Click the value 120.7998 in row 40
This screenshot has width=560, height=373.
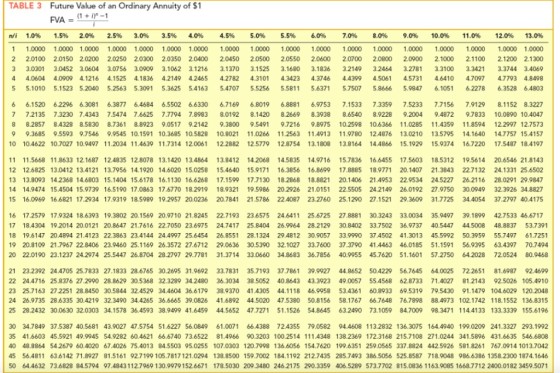pos(257,346)
